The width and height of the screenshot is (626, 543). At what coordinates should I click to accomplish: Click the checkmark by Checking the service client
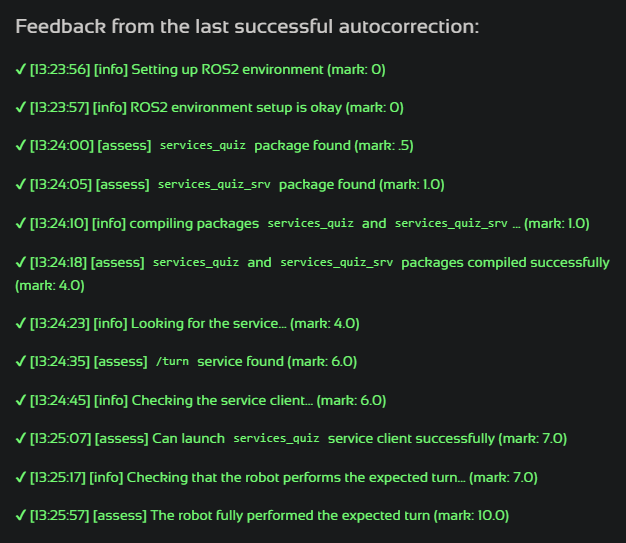tap(21, 400)
